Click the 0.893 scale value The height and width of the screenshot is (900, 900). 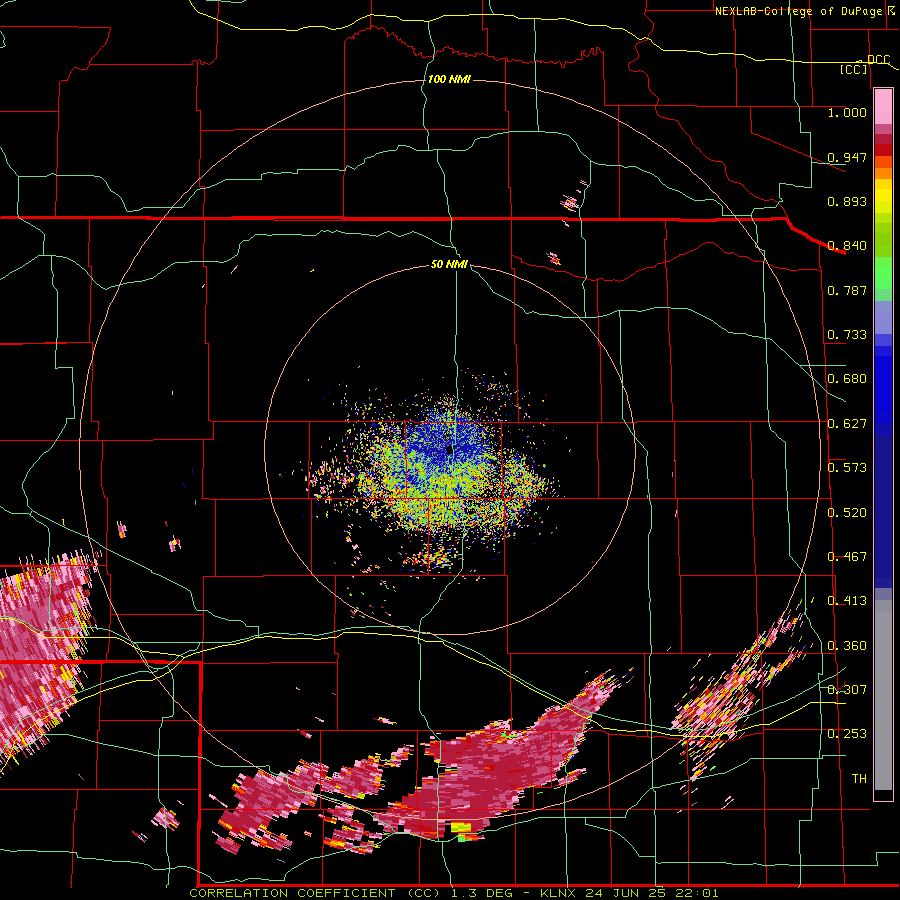(847, 201)
